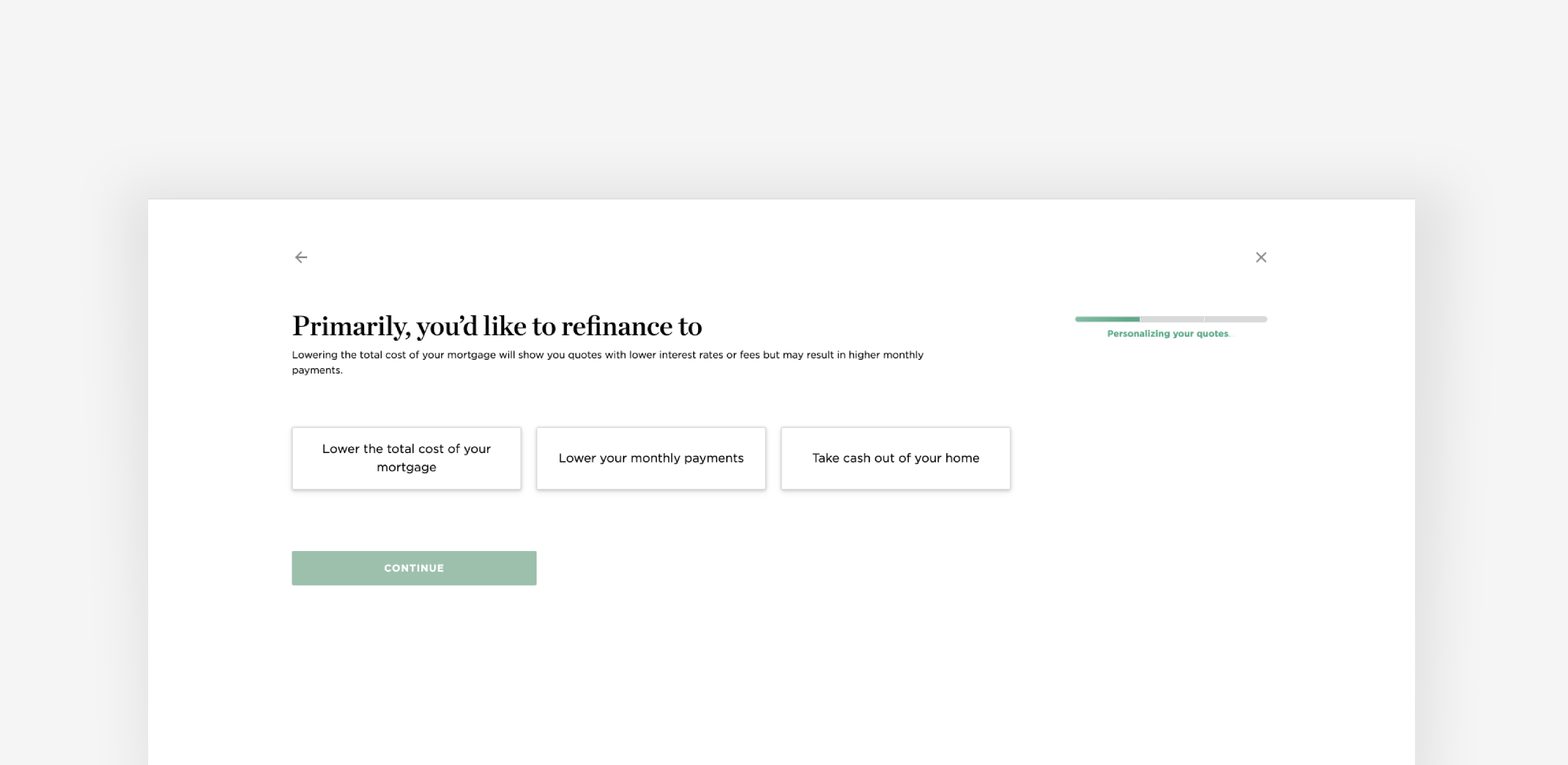
Task: Close the refinance questionnaire with the X
Action: coord(1261,258)
